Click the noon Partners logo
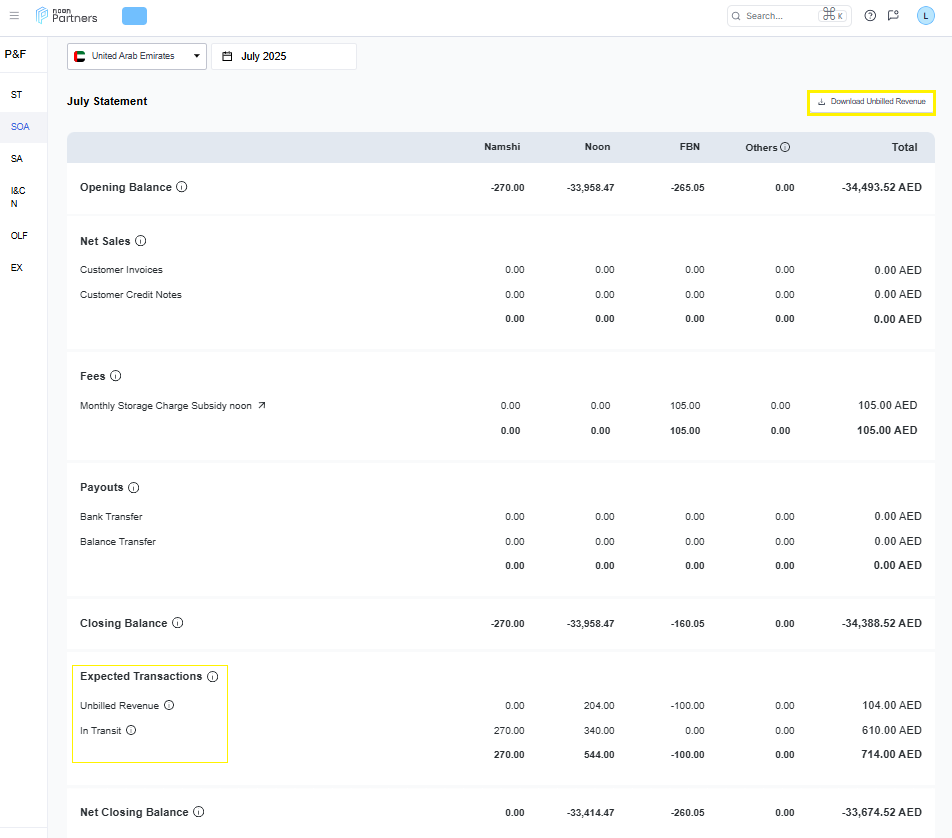The height and width of the screenshot is (838, 952). 67,16
